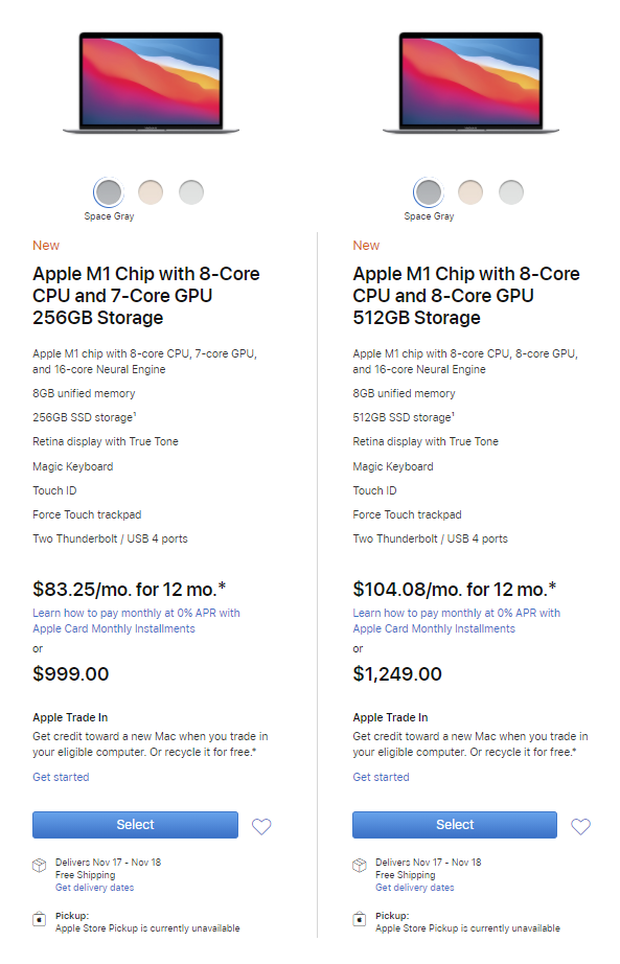Click delivery box icon for 256GB model

pyautogui.click(x=39, y=865)
